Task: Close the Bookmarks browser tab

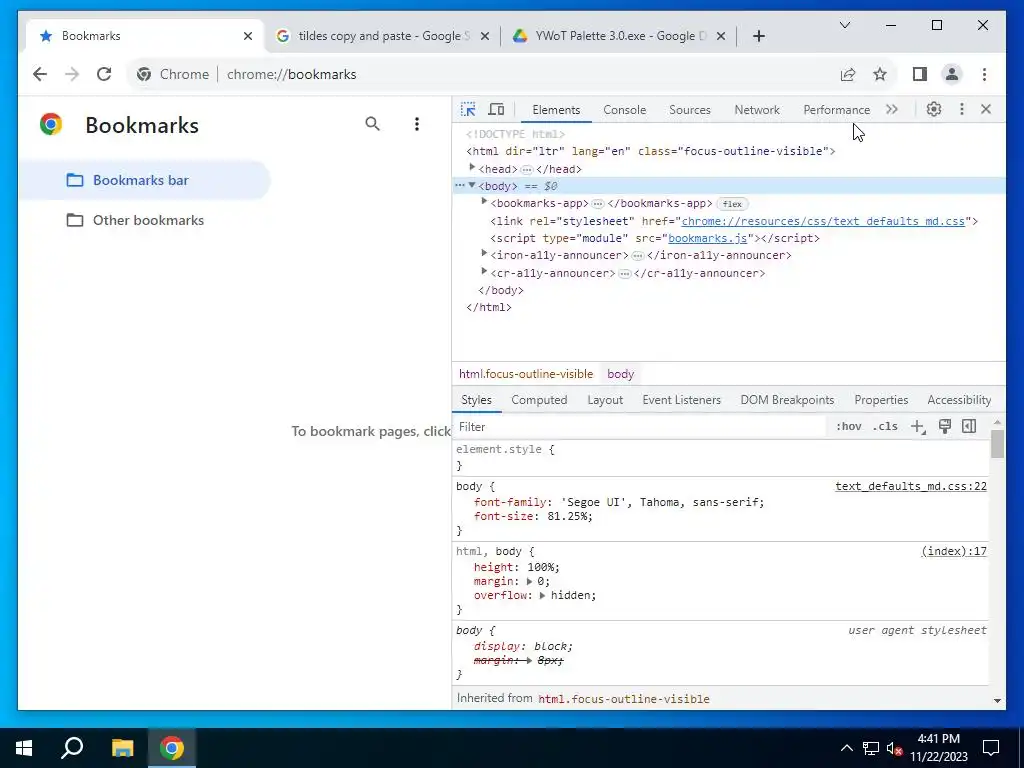Action: [x=248, y=36]
